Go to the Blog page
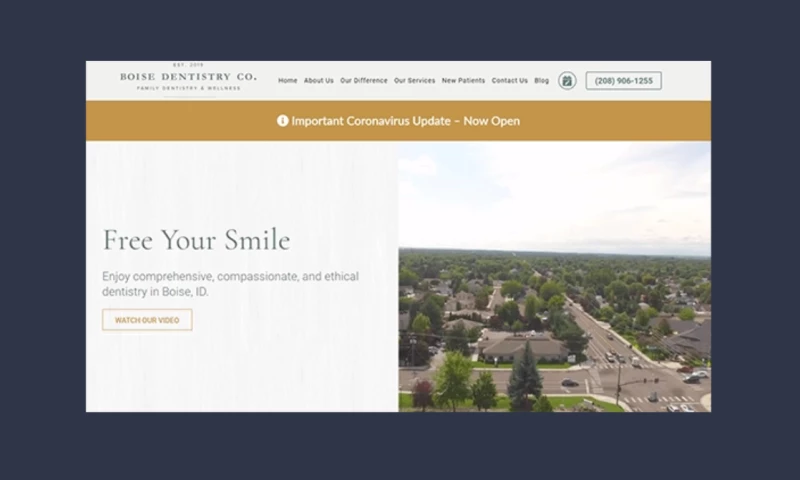This screenshot has width=800, height=480. (542, 81)
